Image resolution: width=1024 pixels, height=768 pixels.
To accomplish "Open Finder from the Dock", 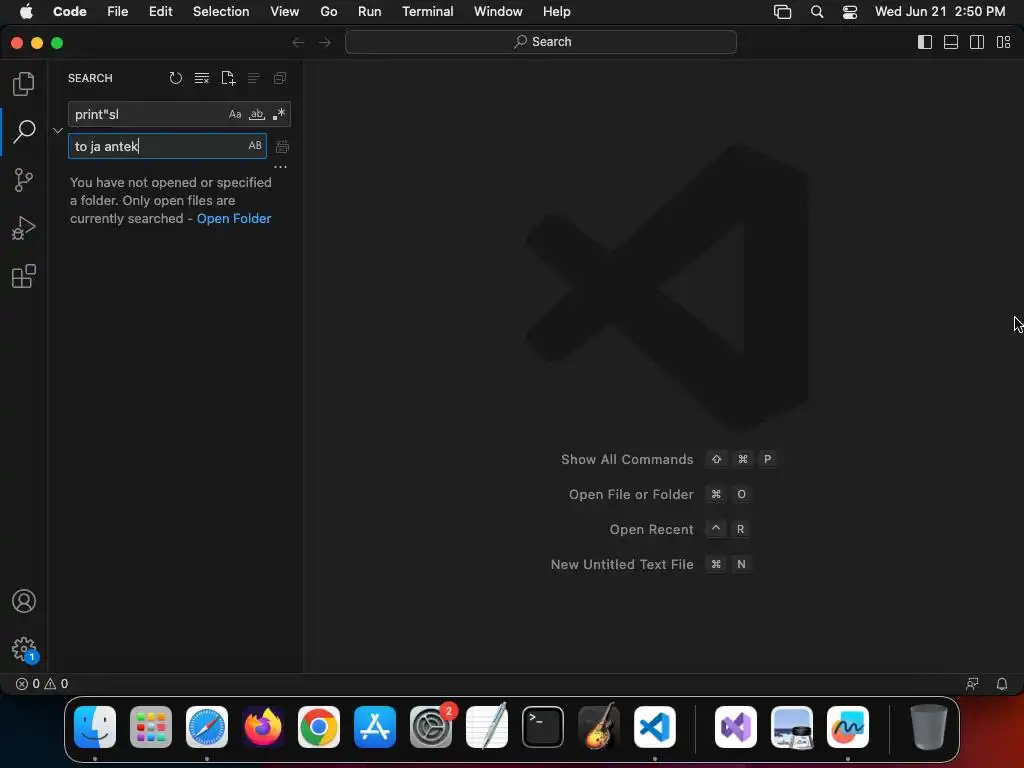I will 95,727.
